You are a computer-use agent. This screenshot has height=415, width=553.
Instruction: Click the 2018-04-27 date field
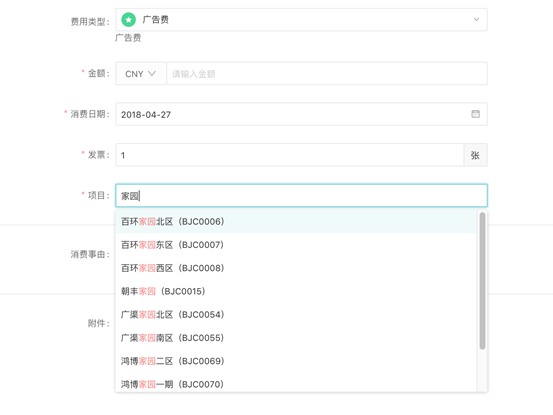(x=301, y=114)
